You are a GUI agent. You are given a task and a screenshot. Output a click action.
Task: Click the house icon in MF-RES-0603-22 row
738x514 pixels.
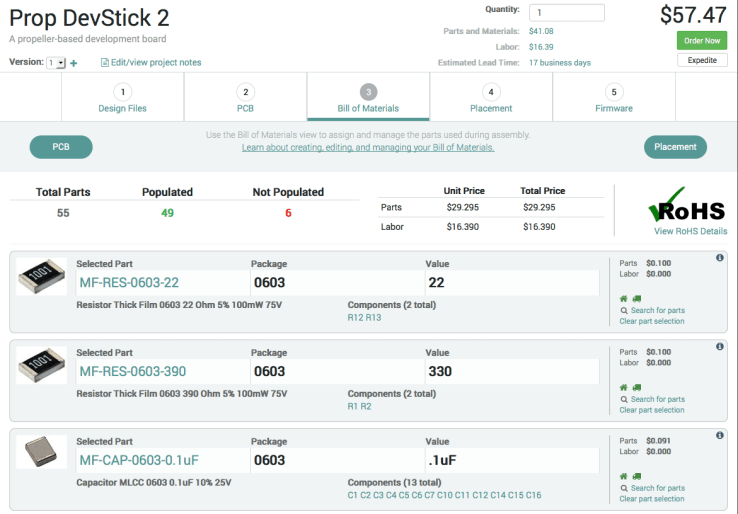pos(624,298)
